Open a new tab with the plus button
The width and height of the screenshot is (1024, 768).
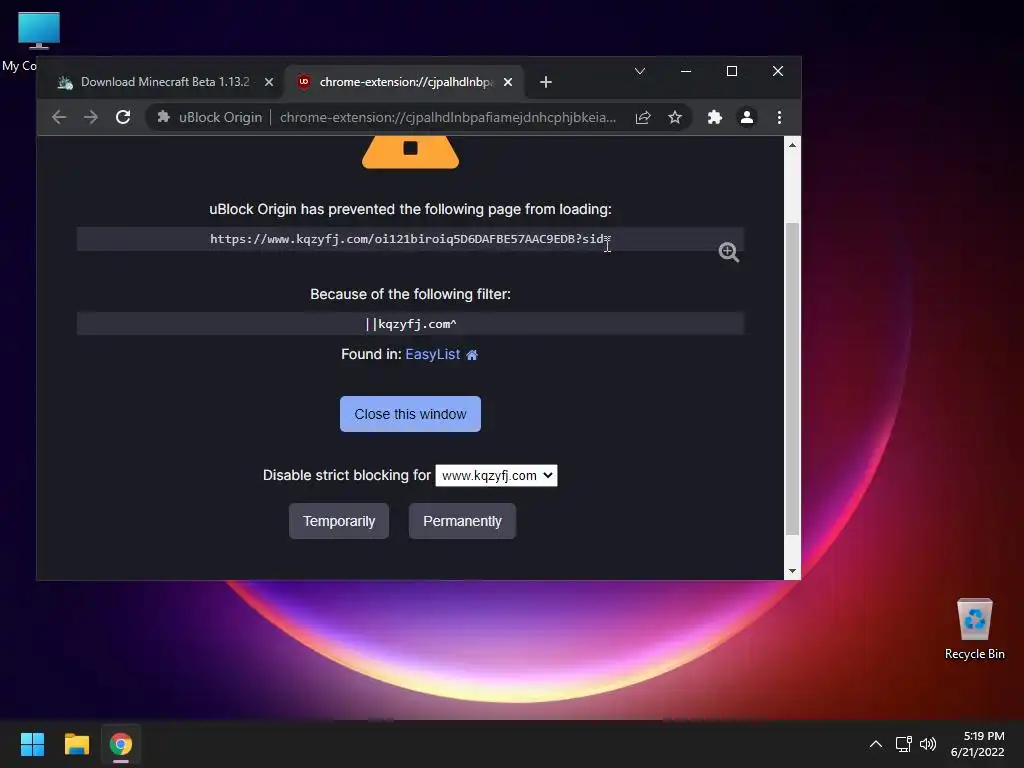546,82
